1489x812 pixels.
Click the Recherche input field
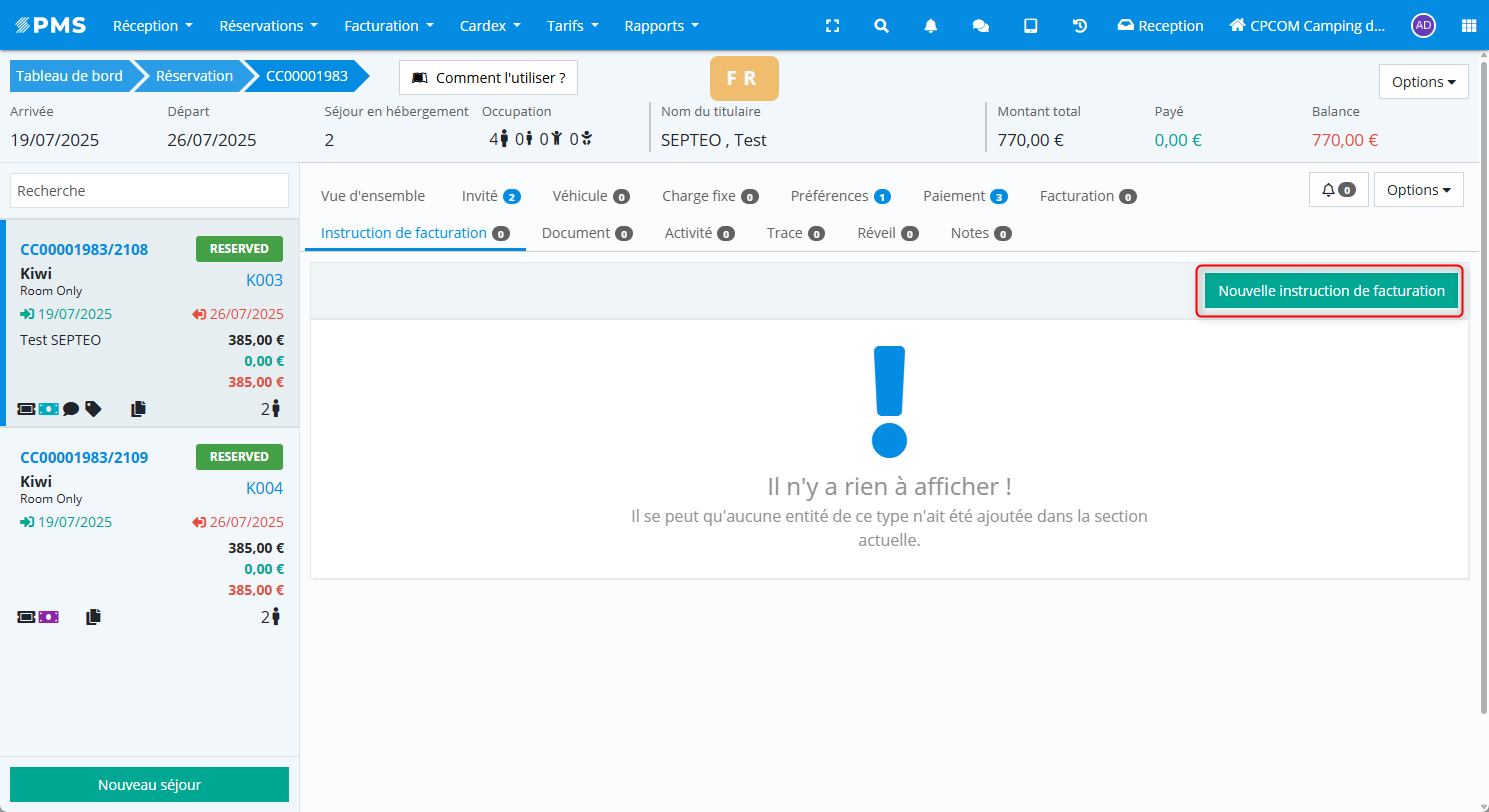(x=149, y=190)
